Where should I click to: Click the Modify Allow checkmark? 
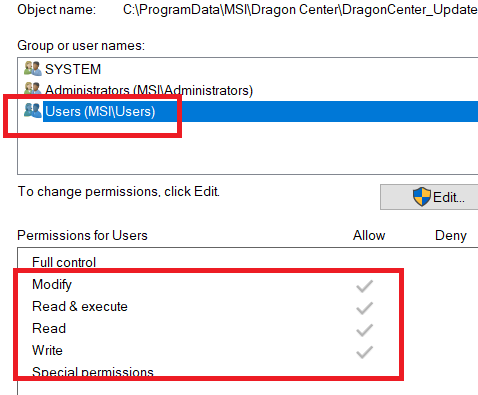[364, 286]
